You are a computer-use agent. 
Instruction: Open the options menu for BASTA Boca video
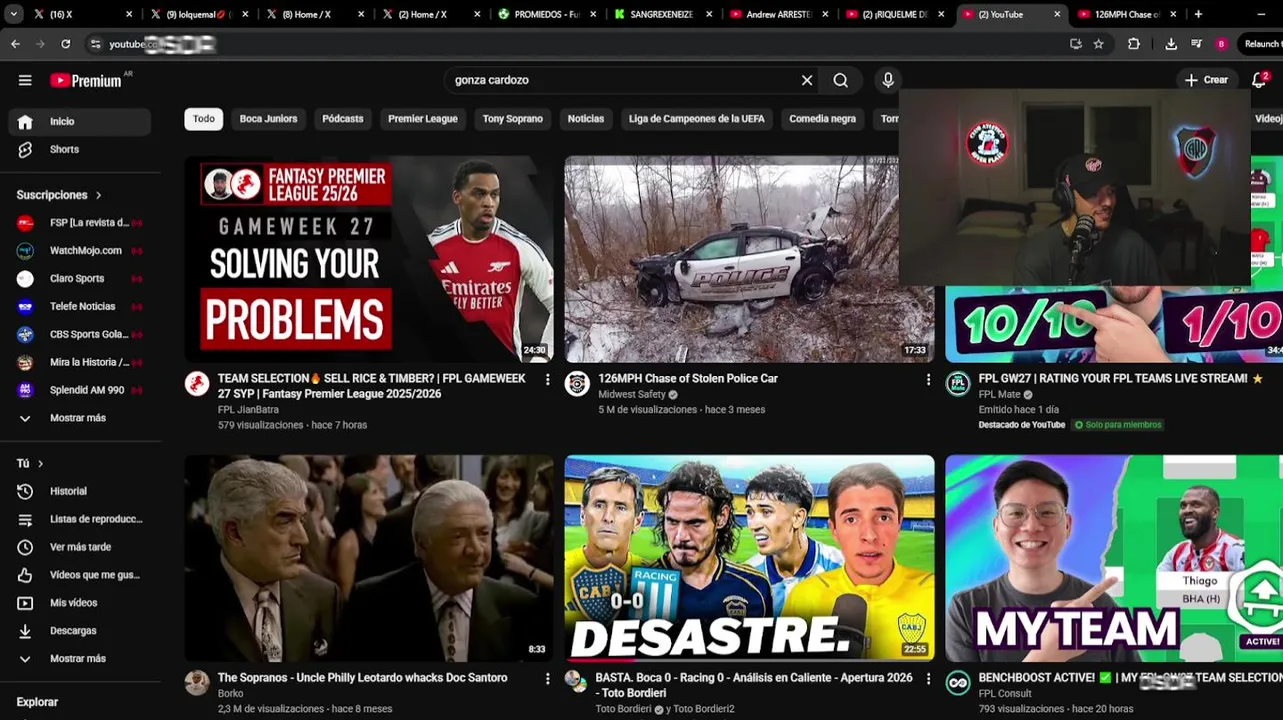pyautogui.click(x=928, y=679)
